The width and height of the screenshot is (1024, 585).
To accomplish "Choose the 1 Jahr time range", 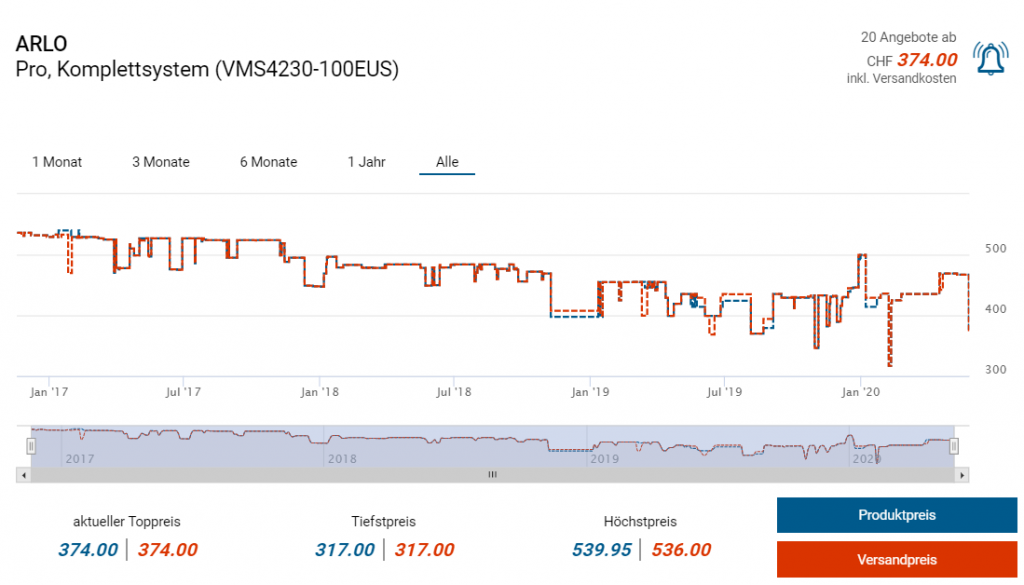I will [366, 162].
